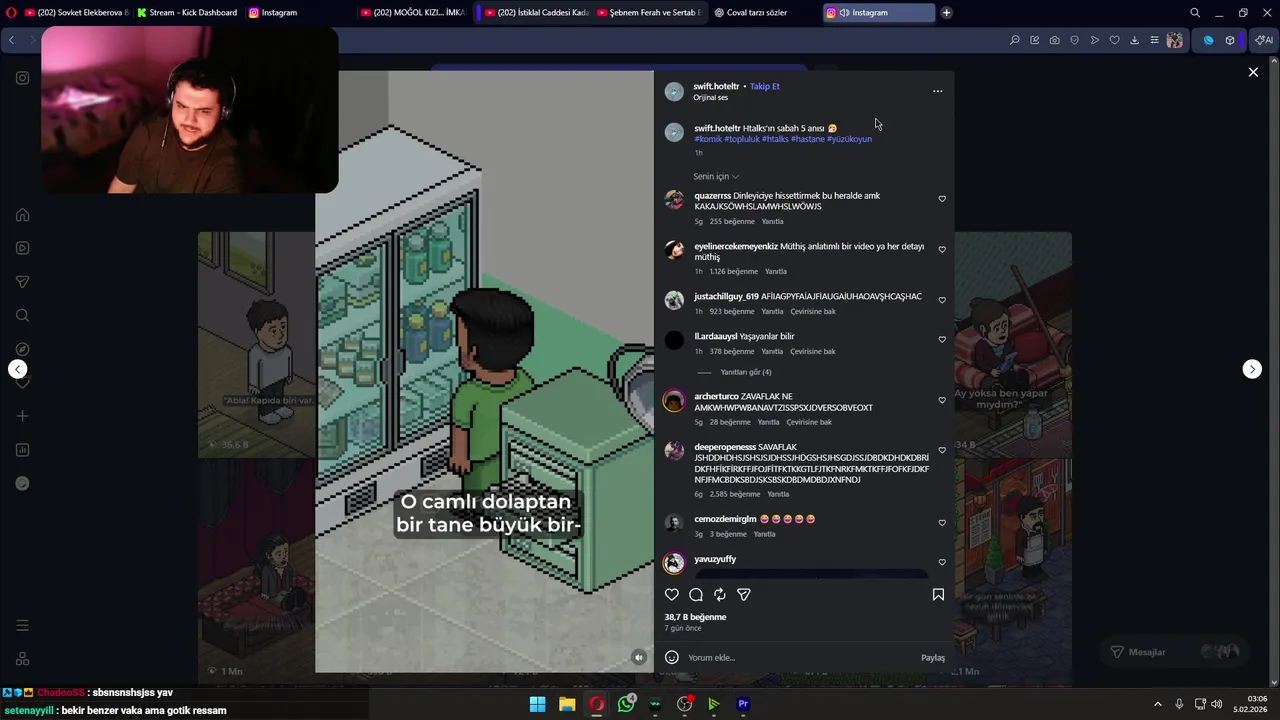Click browser send flow arrow toolbar icon
The width and height of the screenshot is (1280, 720).
1095,40
